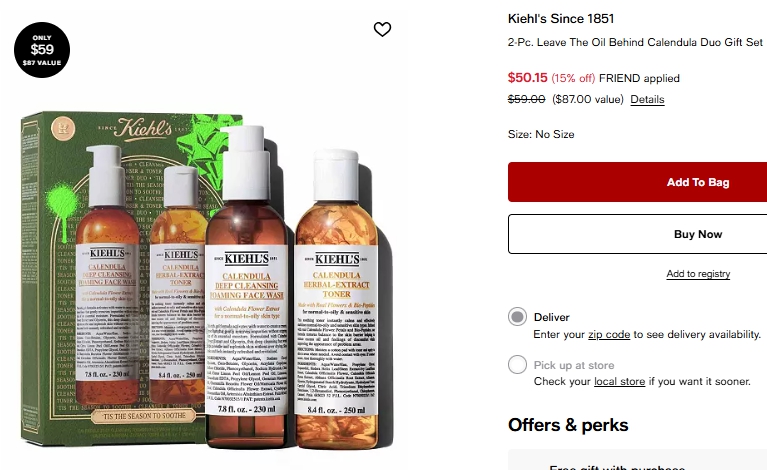Image resolution: width=767 pixels, height=470 pixels.
Task: Open the Kiehl's Since 1851 brand link
Action: click(x=561, y=19)
